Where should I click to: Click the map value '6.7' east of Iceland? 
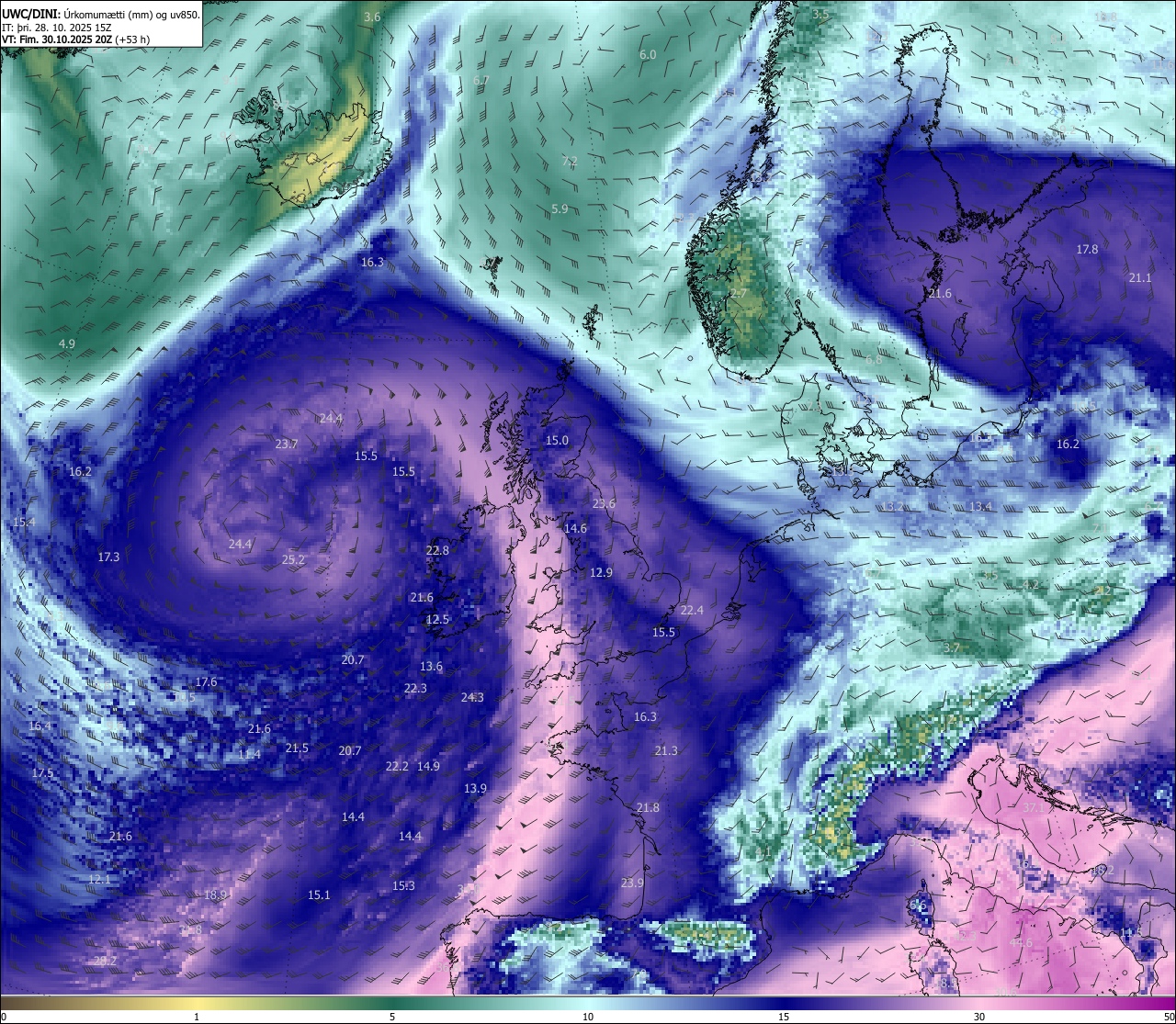(x=481, y=81)
